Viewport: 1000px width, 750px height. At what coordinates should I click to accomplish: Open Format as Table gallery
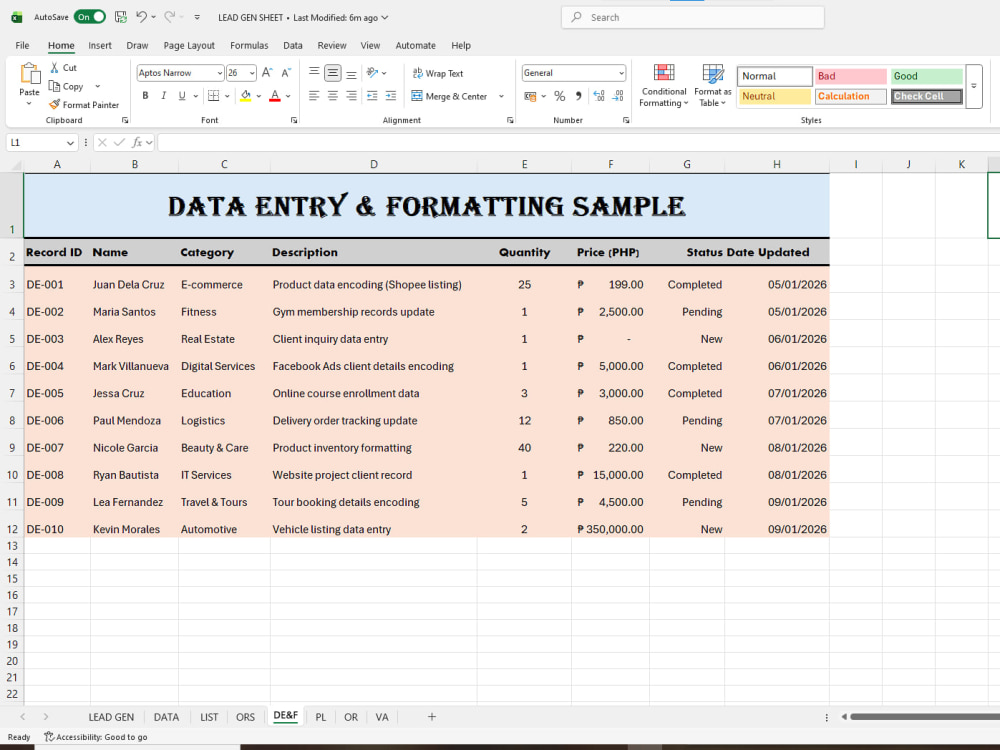coord(712,85)
